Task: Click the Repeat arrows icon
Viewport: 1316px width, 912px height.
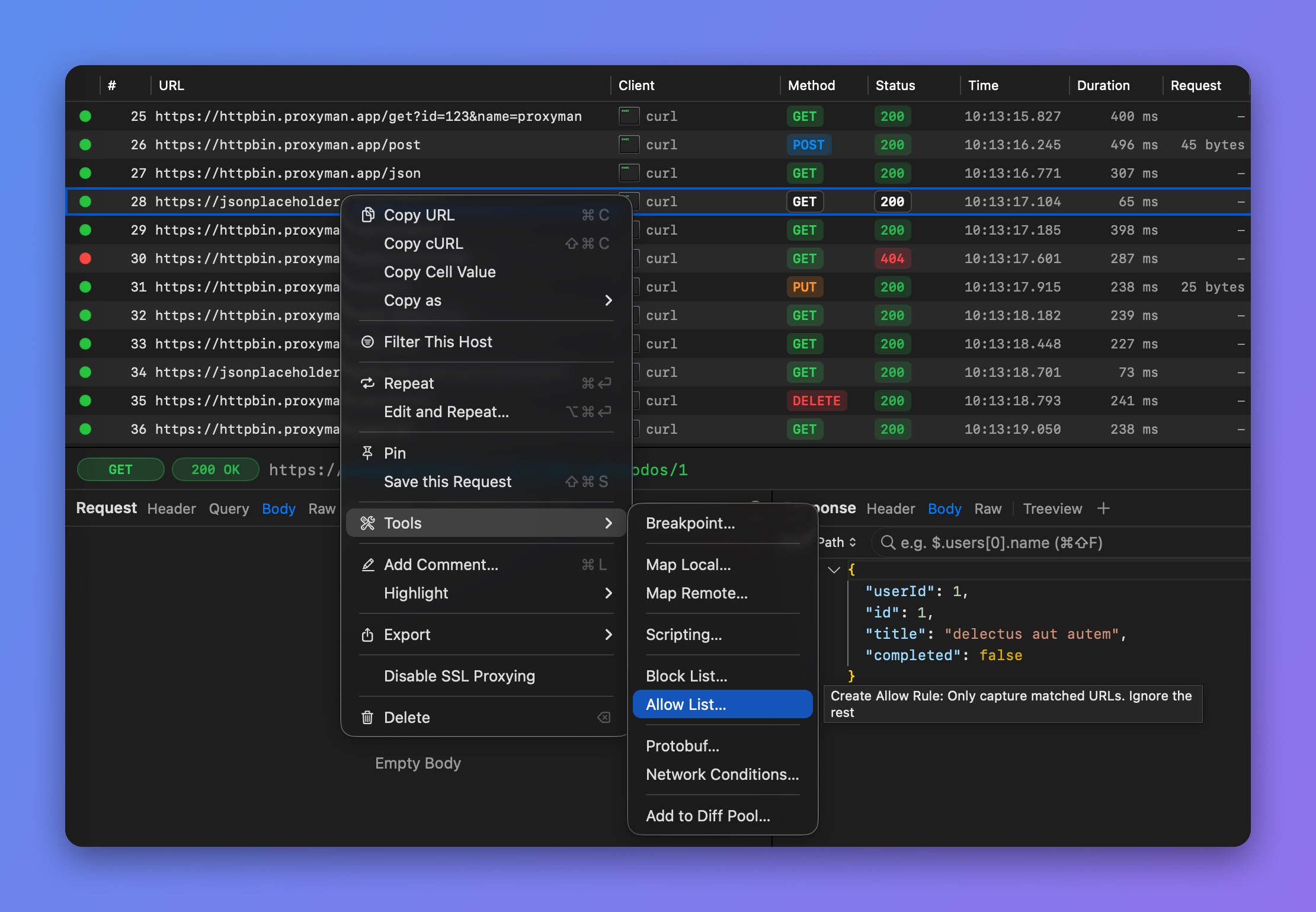Action: coord(368,383)
